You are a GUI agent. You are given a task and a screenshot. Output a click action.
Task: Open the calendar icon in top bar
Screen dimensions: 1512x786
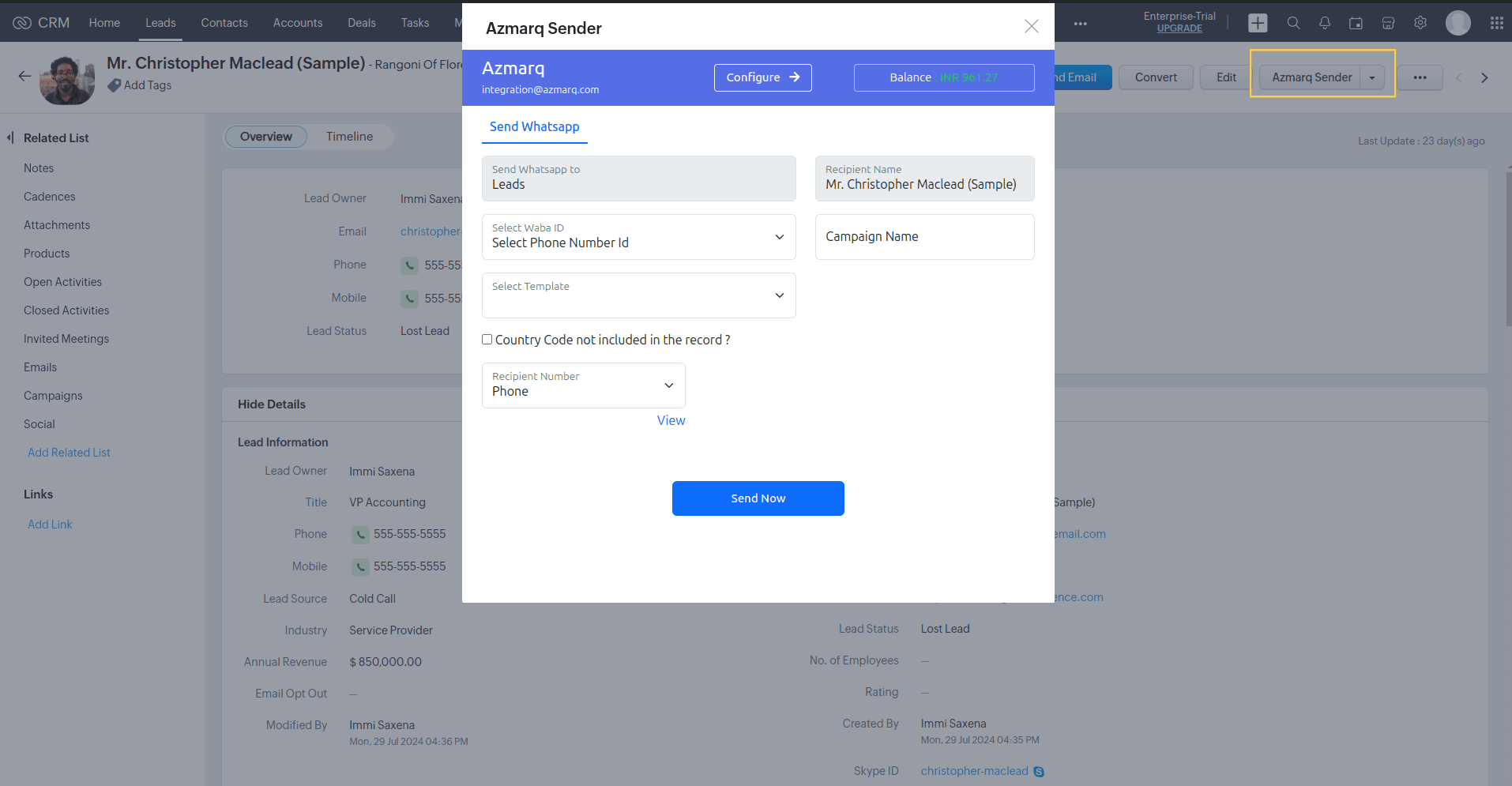tap(1356, 23)
